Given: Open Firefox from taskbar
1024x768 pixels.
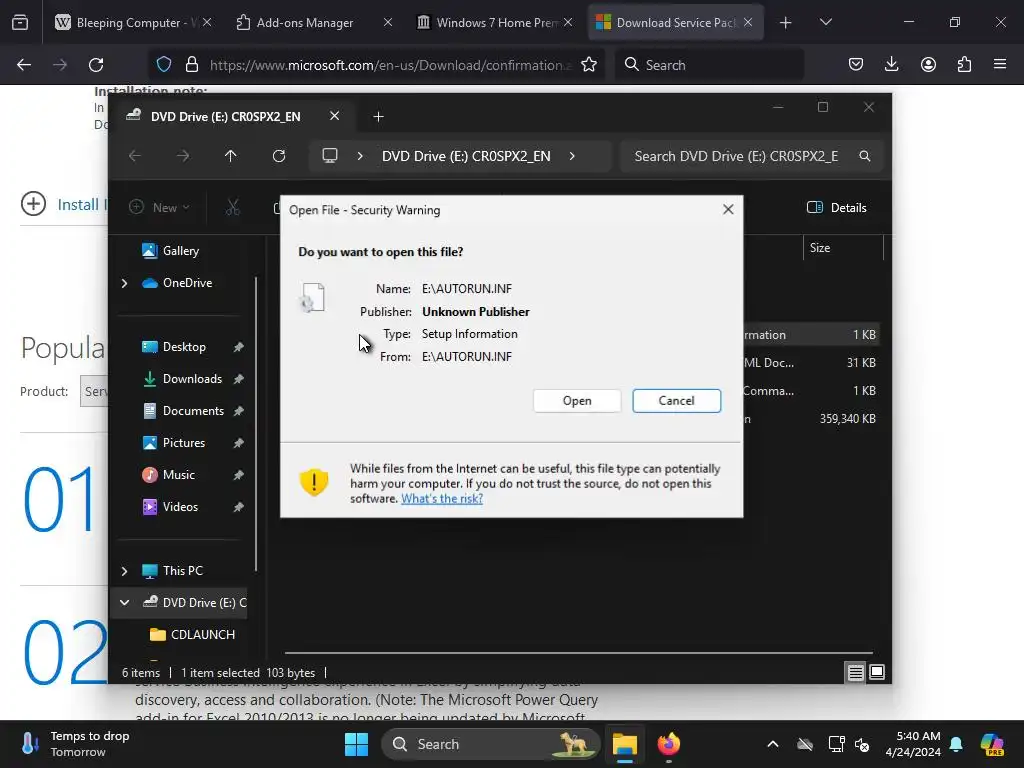Looking at the screenshot, I should [x=668, y=744].
